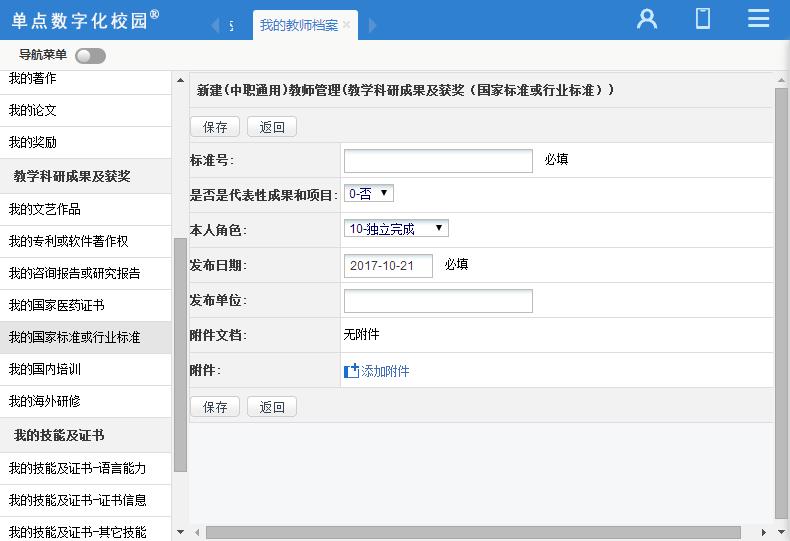Viewport: 790px width, 541px height.
Task: Click the horizontal scroll left arrow
Action: tap(197, 532)
